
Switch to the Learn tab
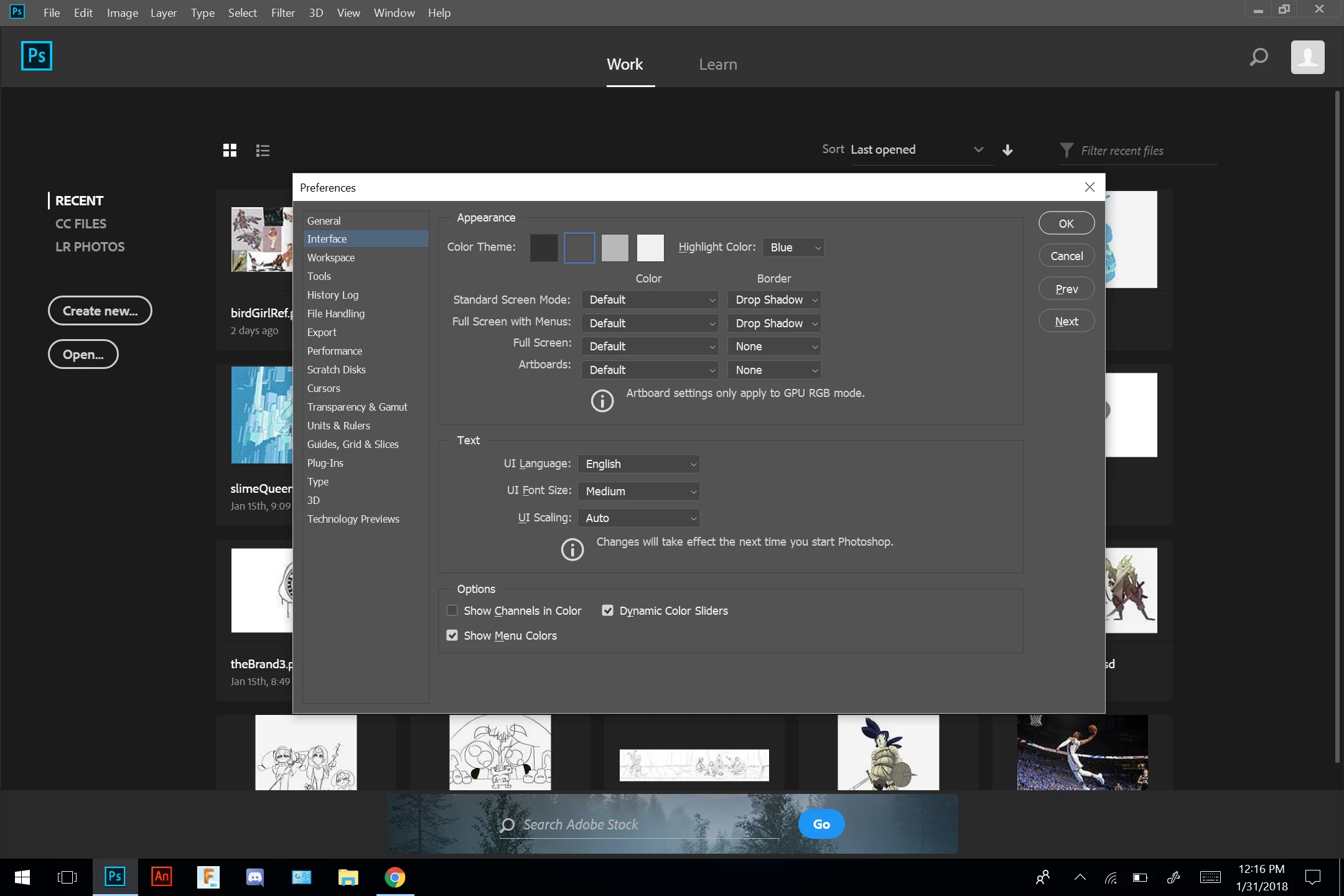click(717, 64)
